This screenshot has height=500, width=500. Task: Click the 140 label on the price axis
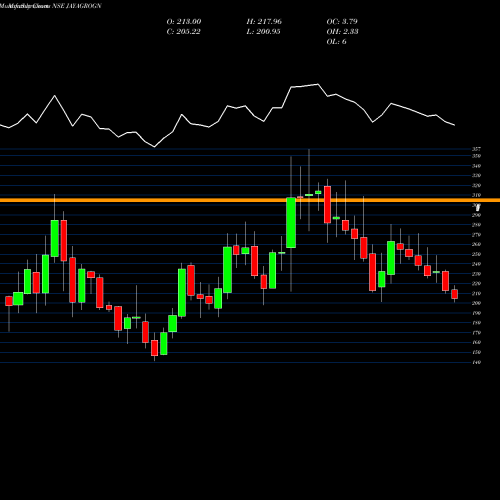click(x=476, y=362)
